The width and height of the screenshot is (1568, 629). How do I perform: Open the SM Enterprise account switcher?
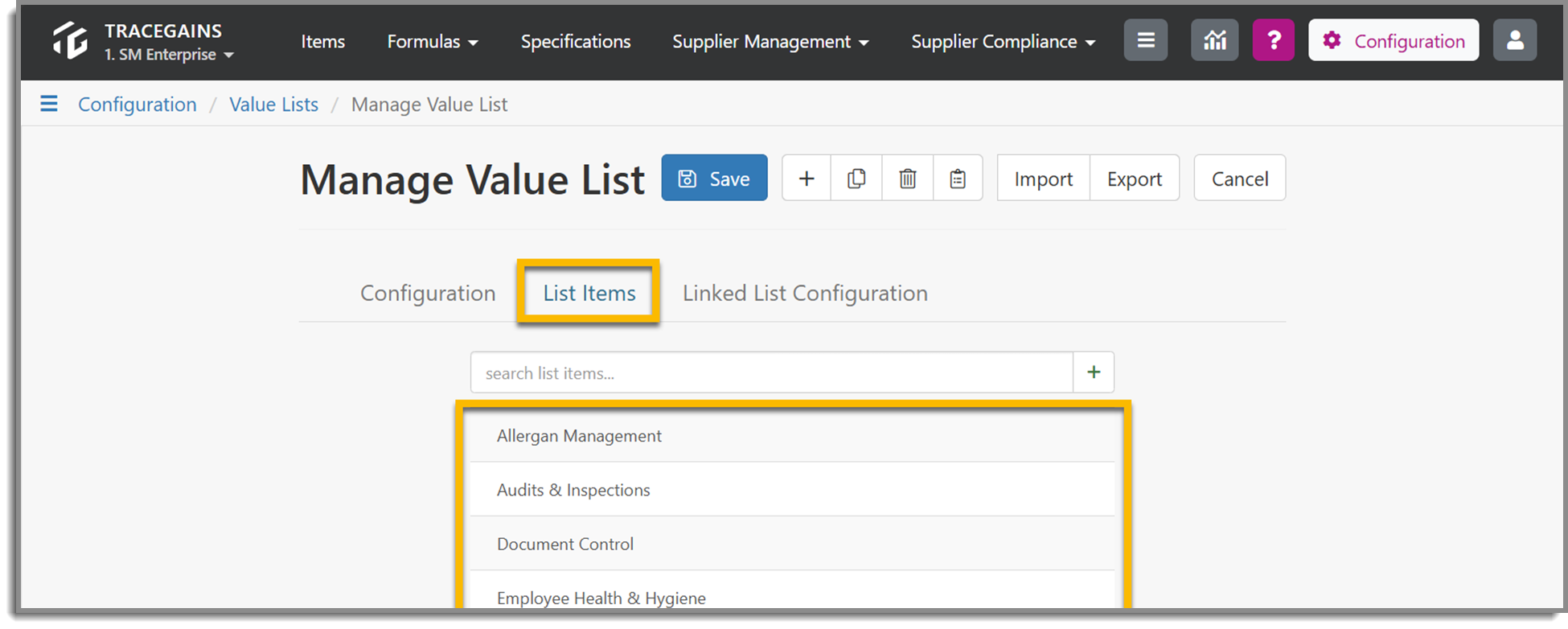coord(169,55)
